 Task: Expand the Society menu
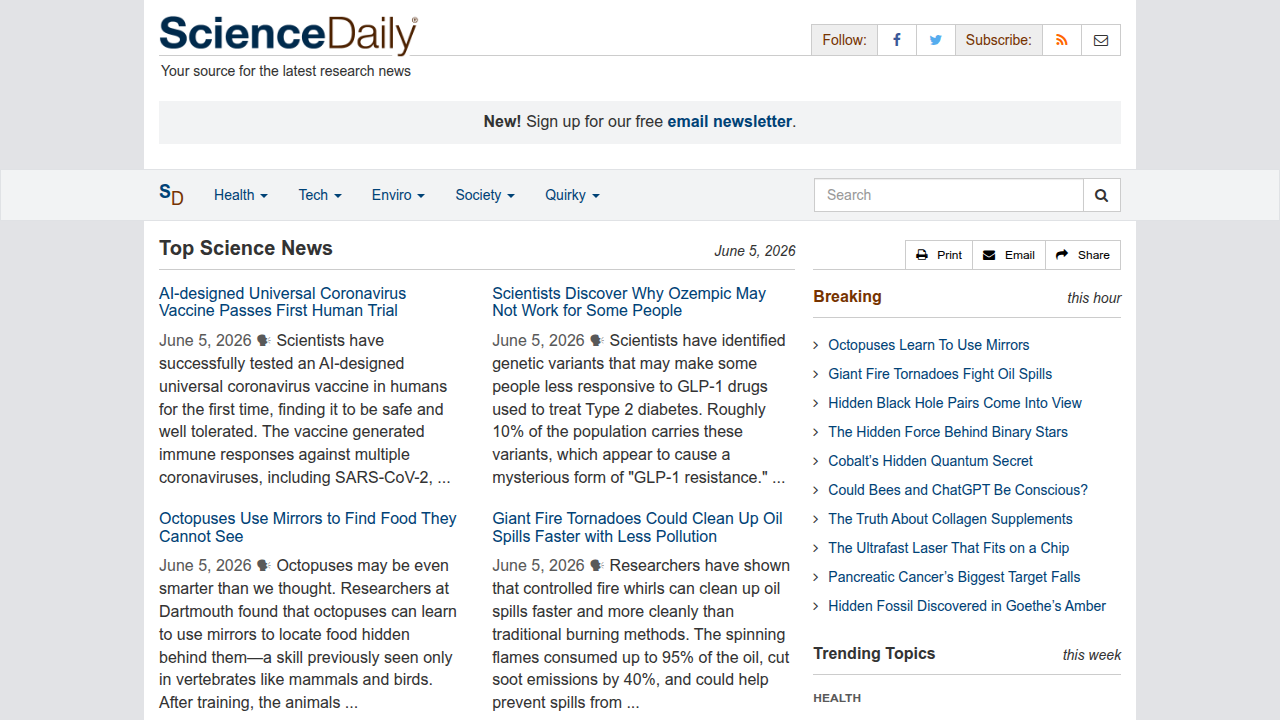pos(485,195)
